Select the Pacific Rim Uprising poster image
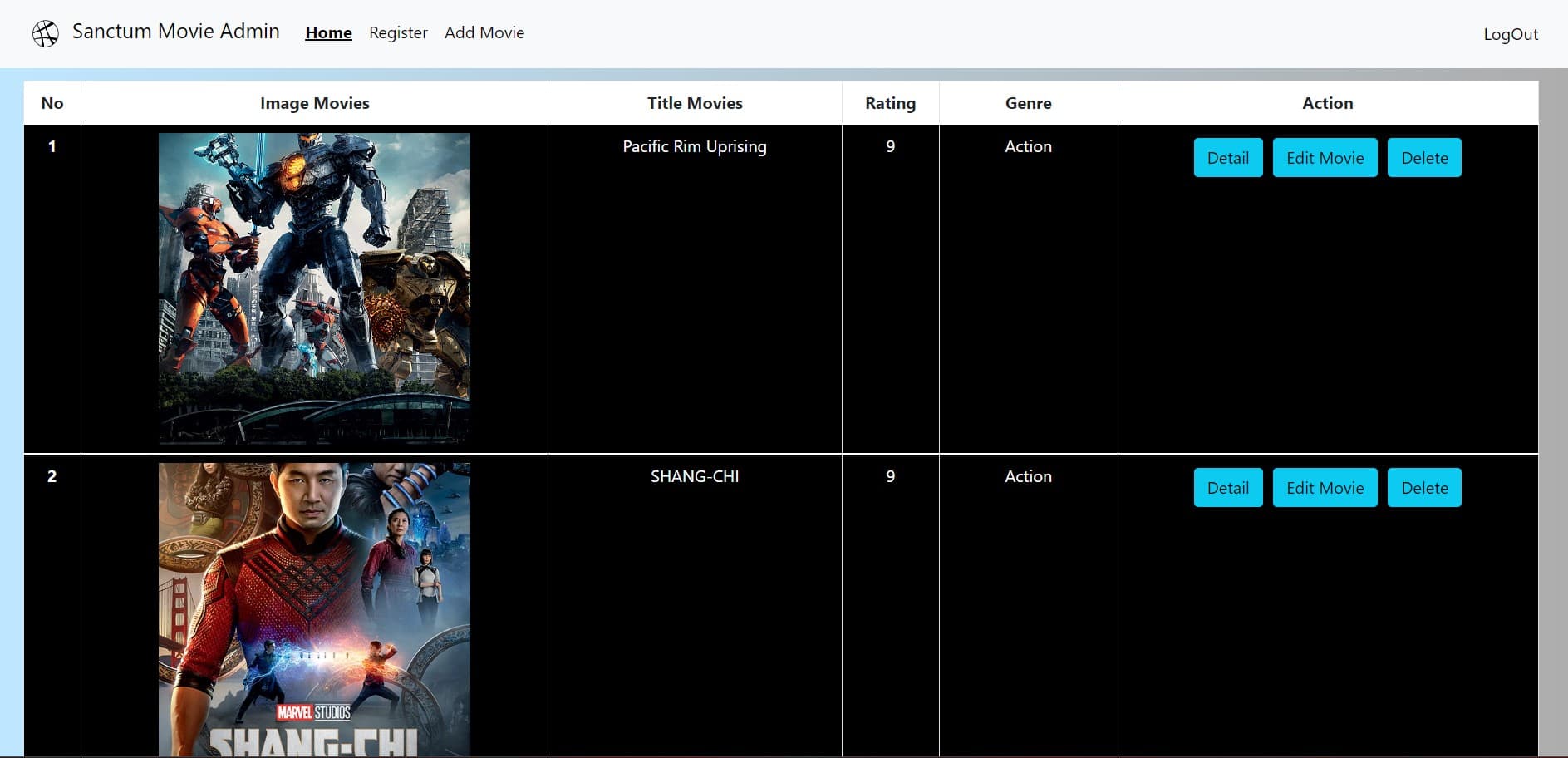Viewport: 1568px width, 758px height. pyautogui.click(x=314, y=288)
